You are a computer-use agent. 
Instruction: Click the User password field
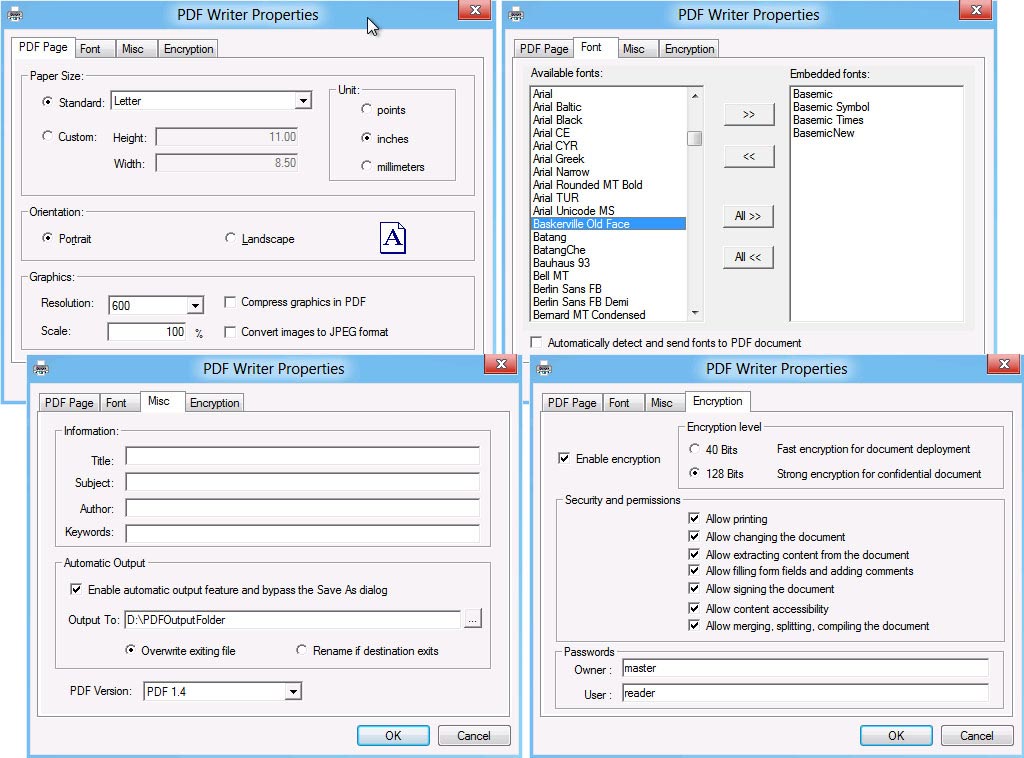[x=805, y=693]
